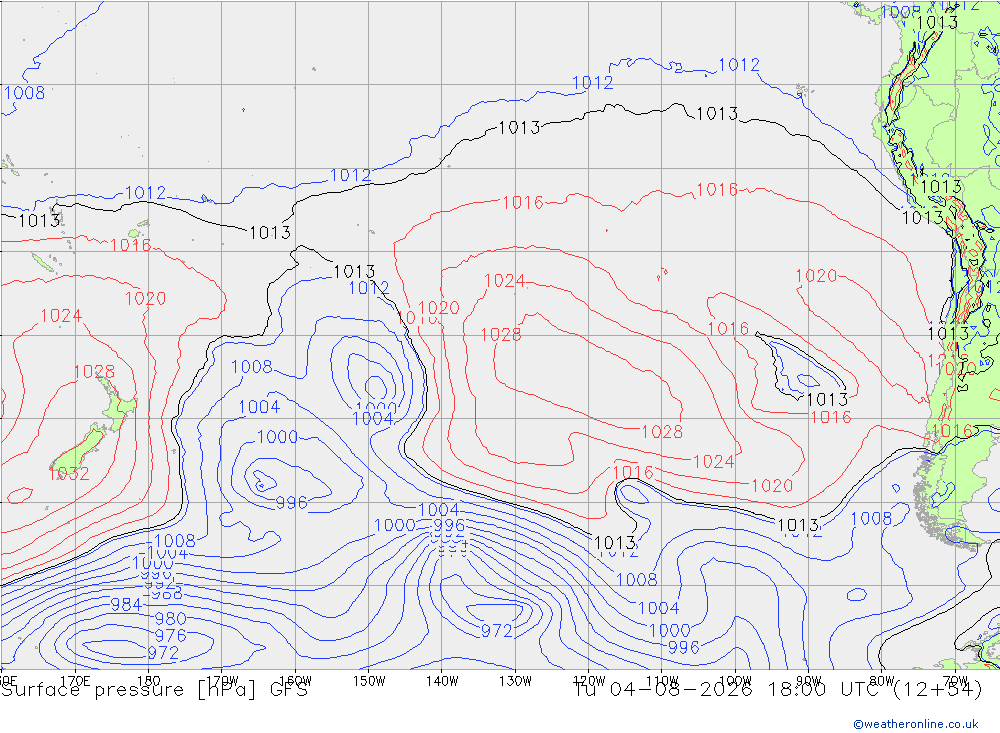Screen dimensions: 1000x733
Task: Click the 90W longitude label
Action: click(809, 681)
